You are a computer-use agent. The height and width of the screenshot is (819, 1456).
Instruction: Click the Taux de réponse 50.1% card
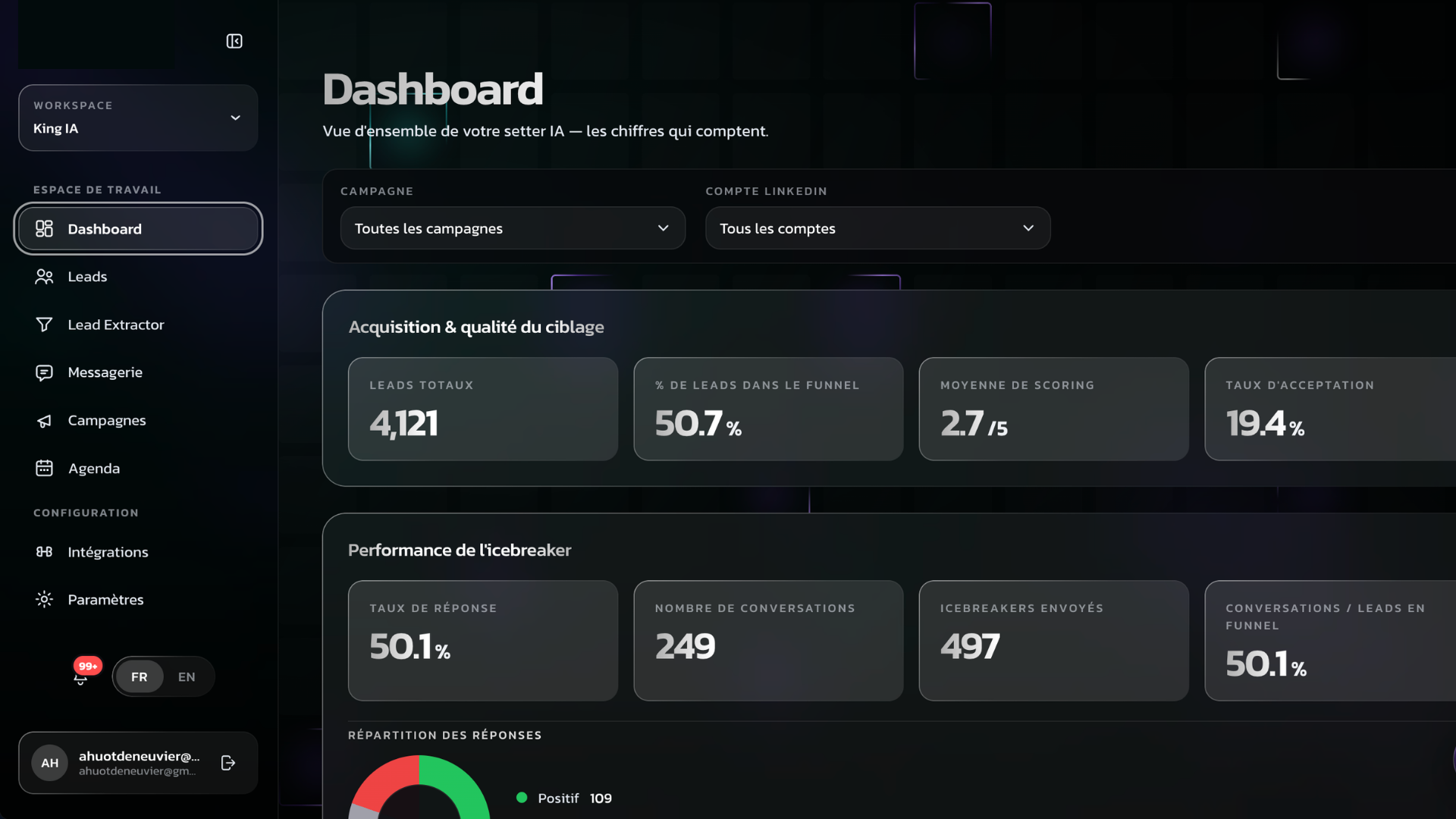tap(483, 641)
